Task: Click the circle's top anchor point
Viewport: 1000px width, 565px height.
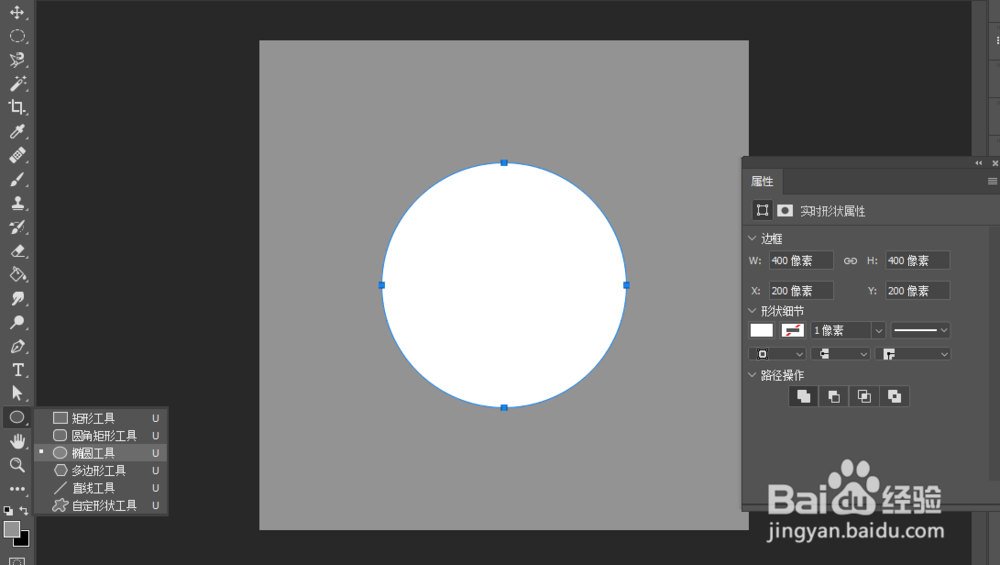Action: (x=504, y=163)
